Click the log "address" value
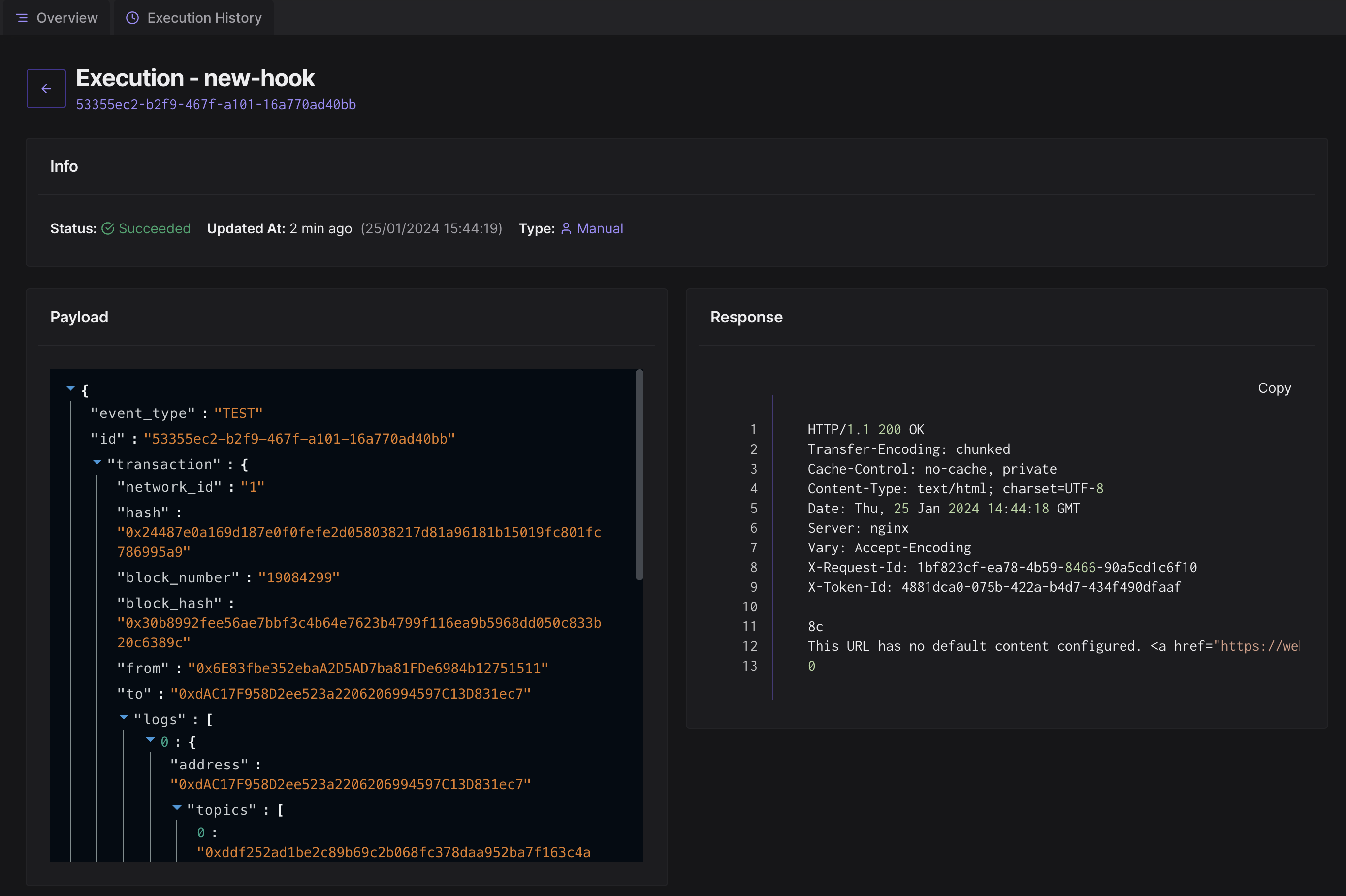 [x=350, y=785]
